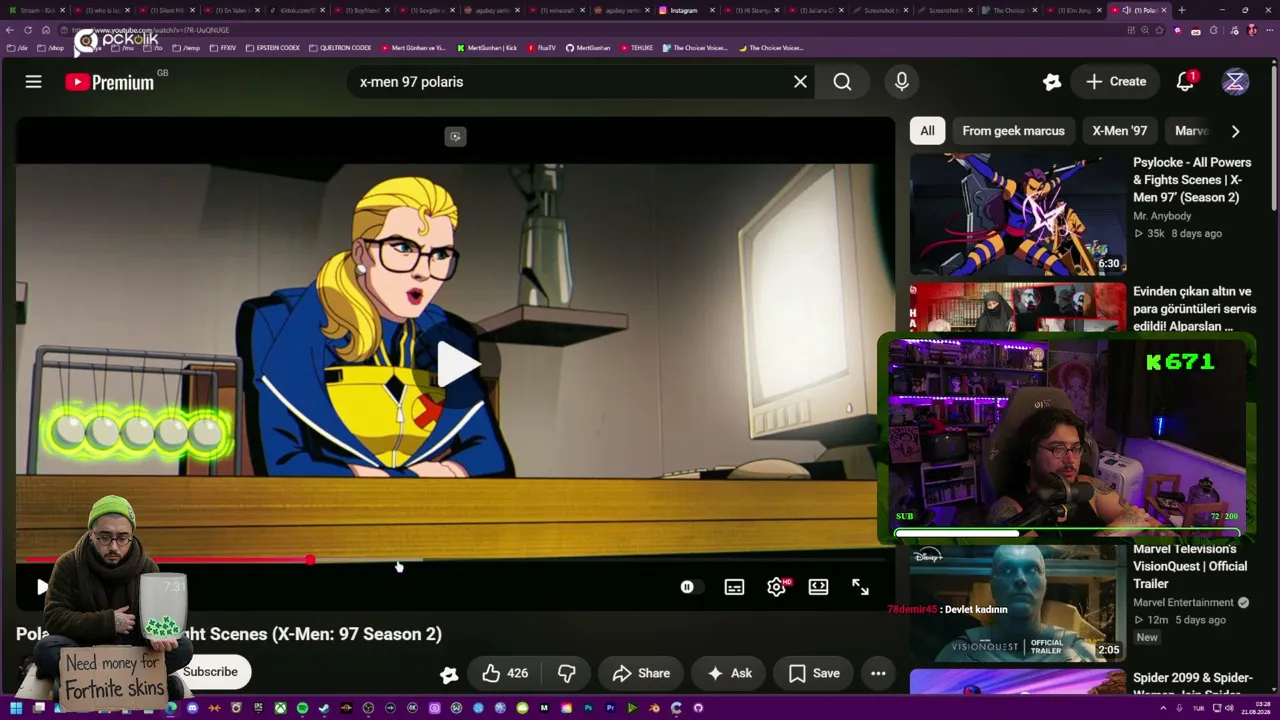Viewport: 1280px width, 720px height.
Task: Show more chips with the right arrow
Action: [x=1235, y=131]
